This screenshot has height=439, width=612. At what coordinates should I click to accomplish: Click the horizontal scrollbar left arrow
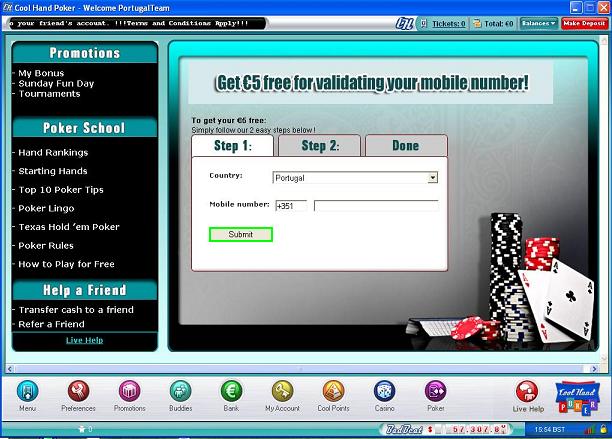coord(10,369)
